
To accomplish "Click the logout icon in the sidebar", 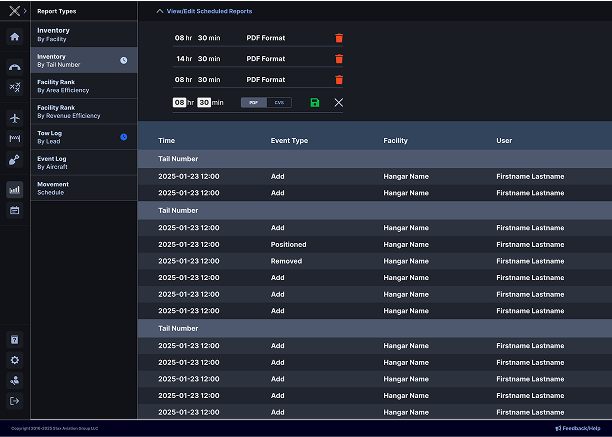I will point(14,401).
